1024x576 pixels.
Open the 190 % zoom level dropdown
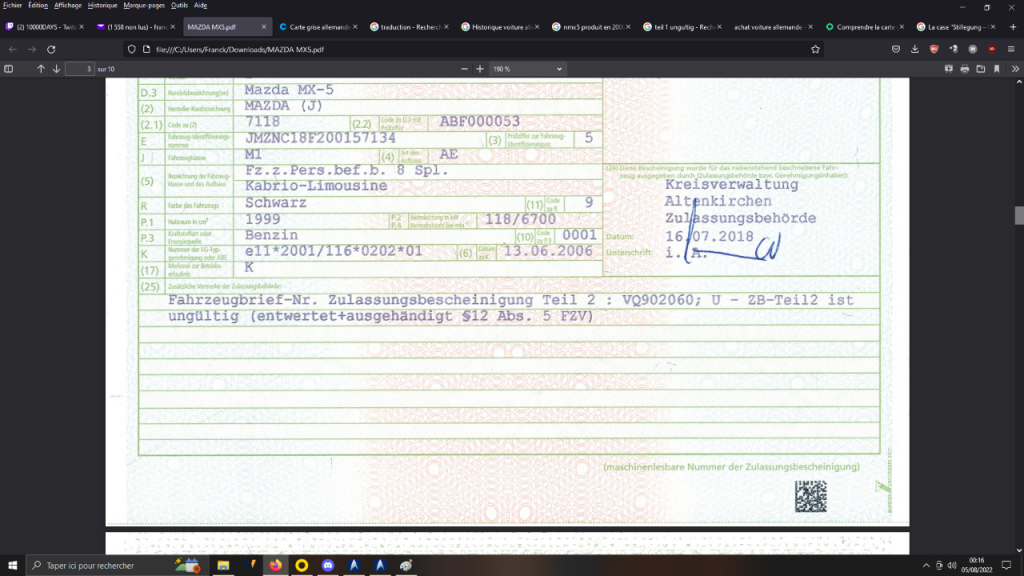click(527, 69)
